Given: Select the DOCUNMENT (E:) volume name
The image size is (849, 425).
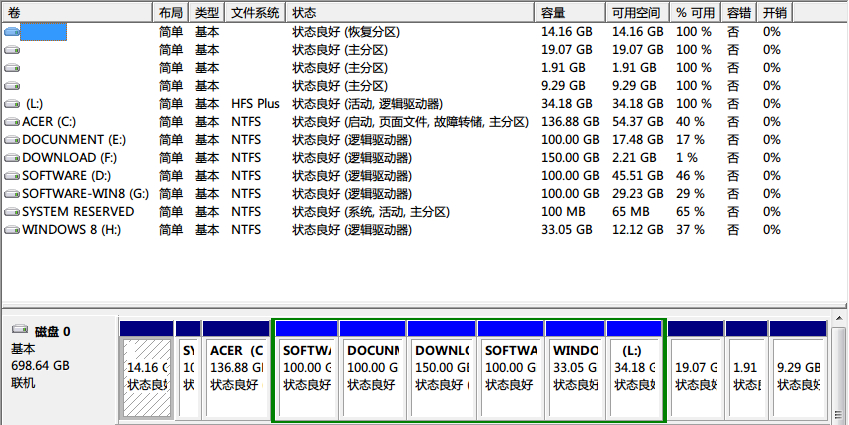Looking at the screenshot, I should tap(74, 140).
